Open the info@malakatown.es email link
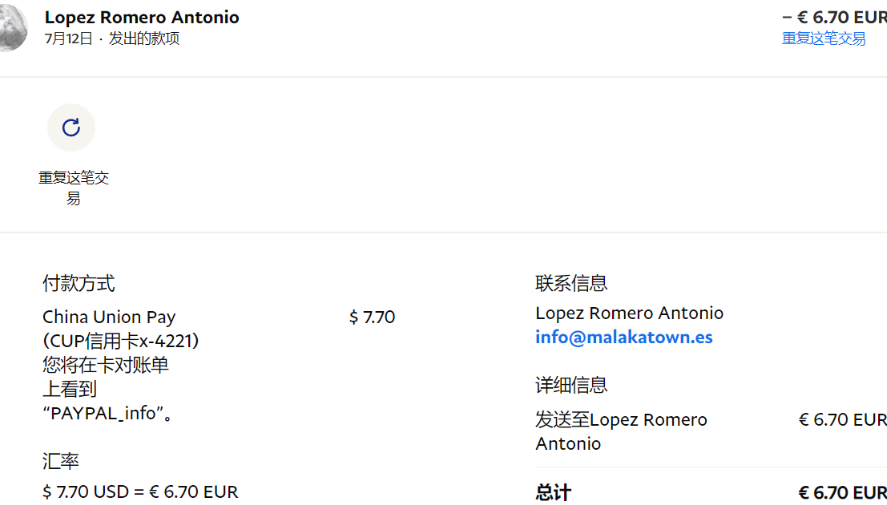 click(624, 337)
